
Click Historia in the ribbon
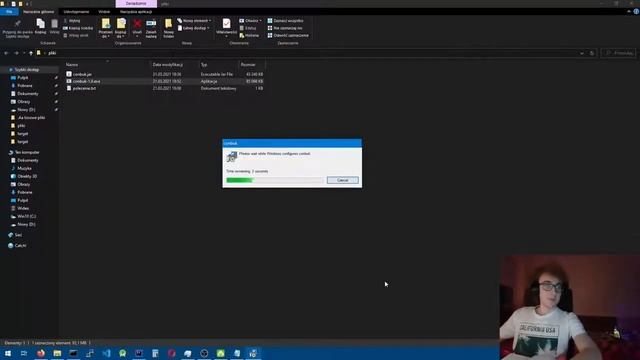click(x=249, y=36)
